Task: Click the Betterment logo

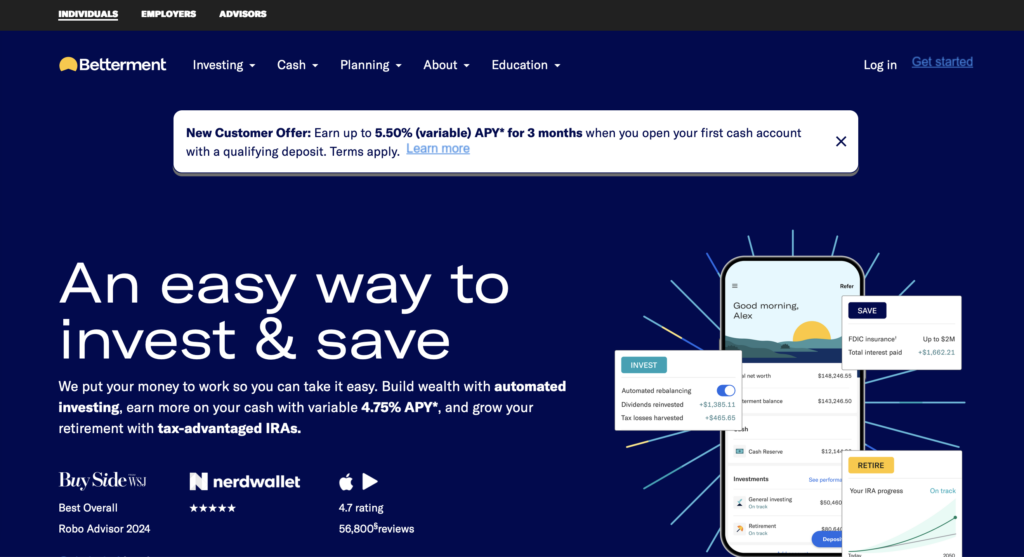Action: (x=112, y=65)
